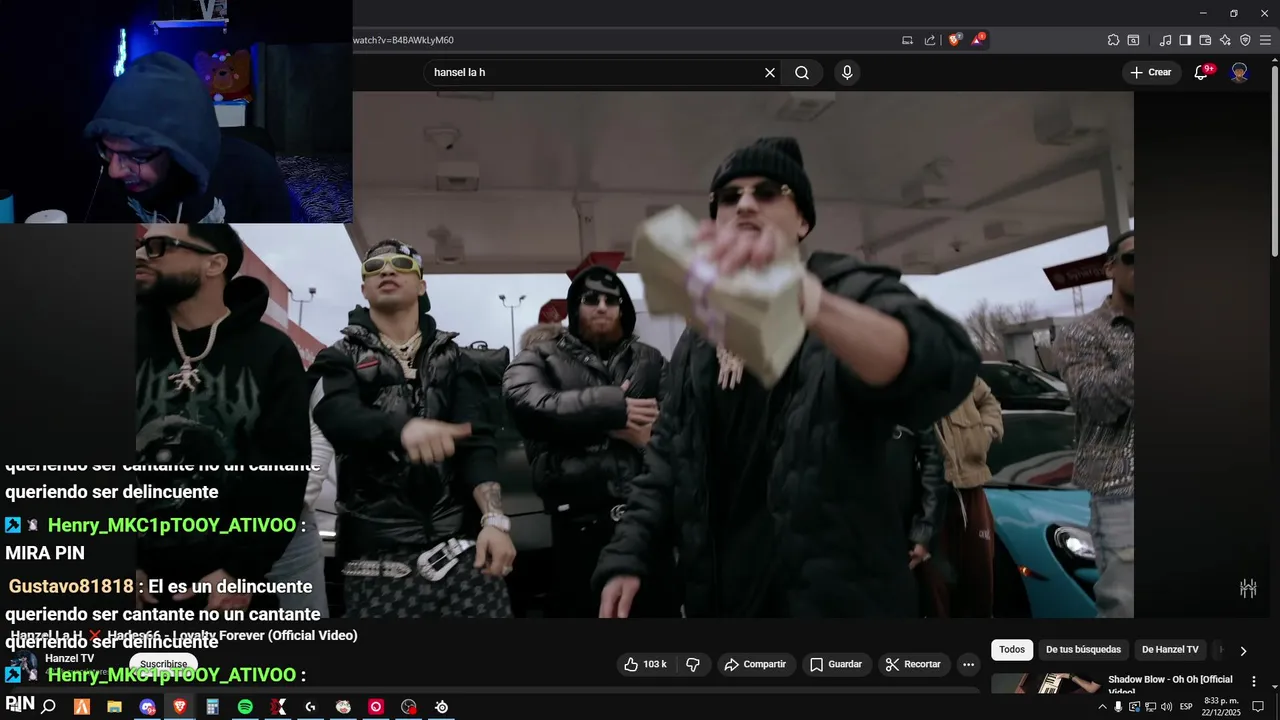The image size is (1280, 720).
Task: Open Brave VPN shield icon
Action: coord(1245,40)
